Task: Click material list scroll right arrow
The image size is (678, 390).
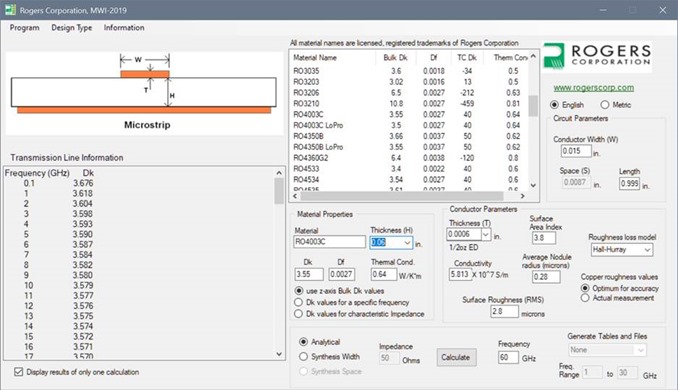Action: [x=523, y=196]
